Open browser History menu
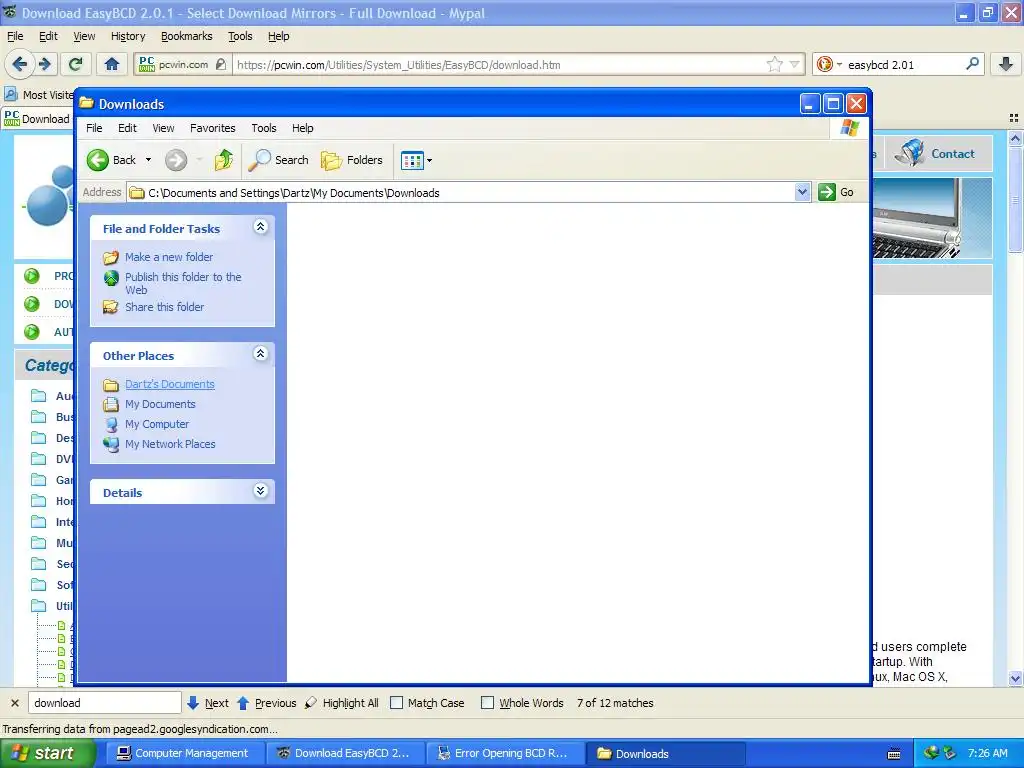Screen dimensions: 1024x768 tap(128, 36)
